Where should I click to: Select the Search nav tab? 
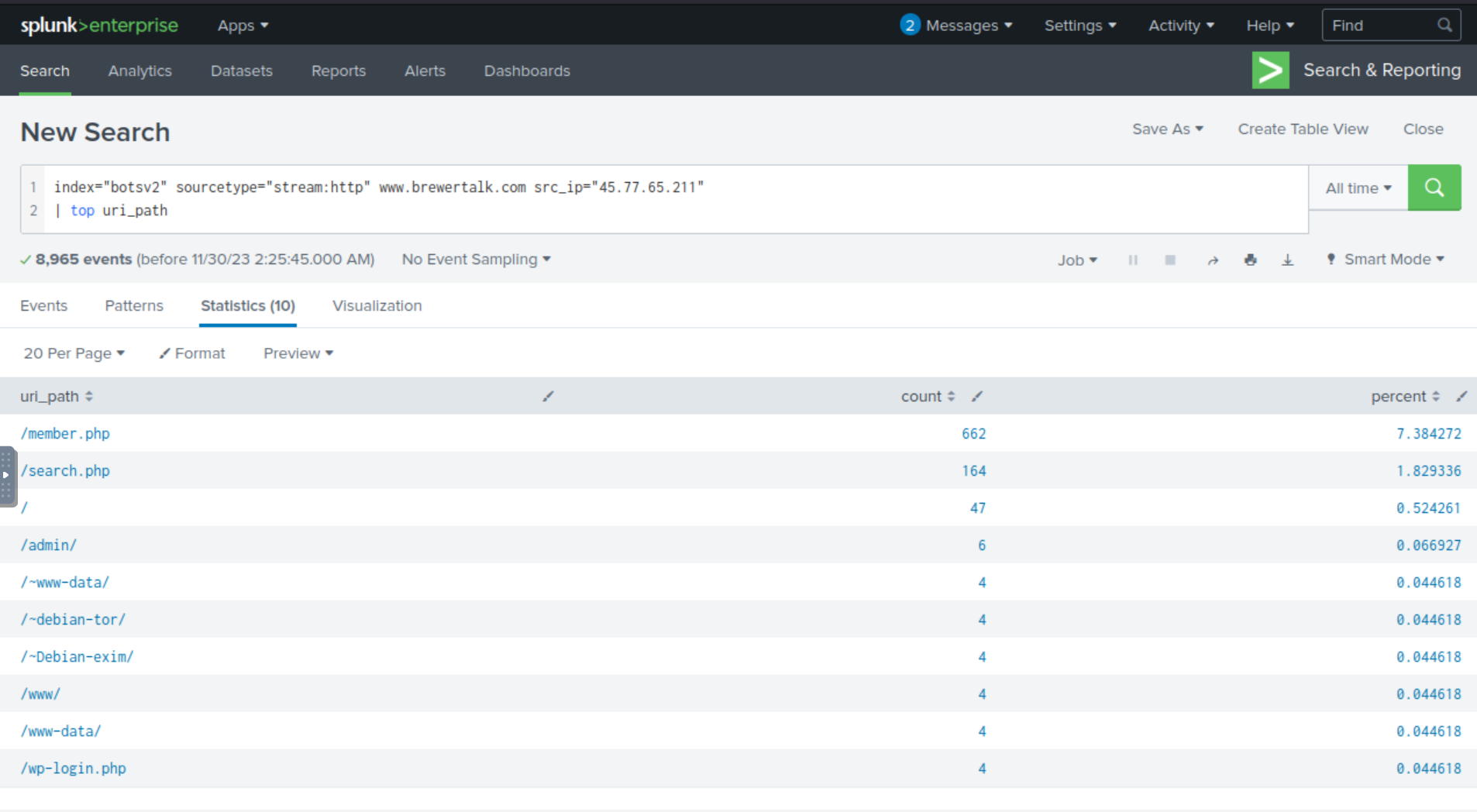pos(45,71)
